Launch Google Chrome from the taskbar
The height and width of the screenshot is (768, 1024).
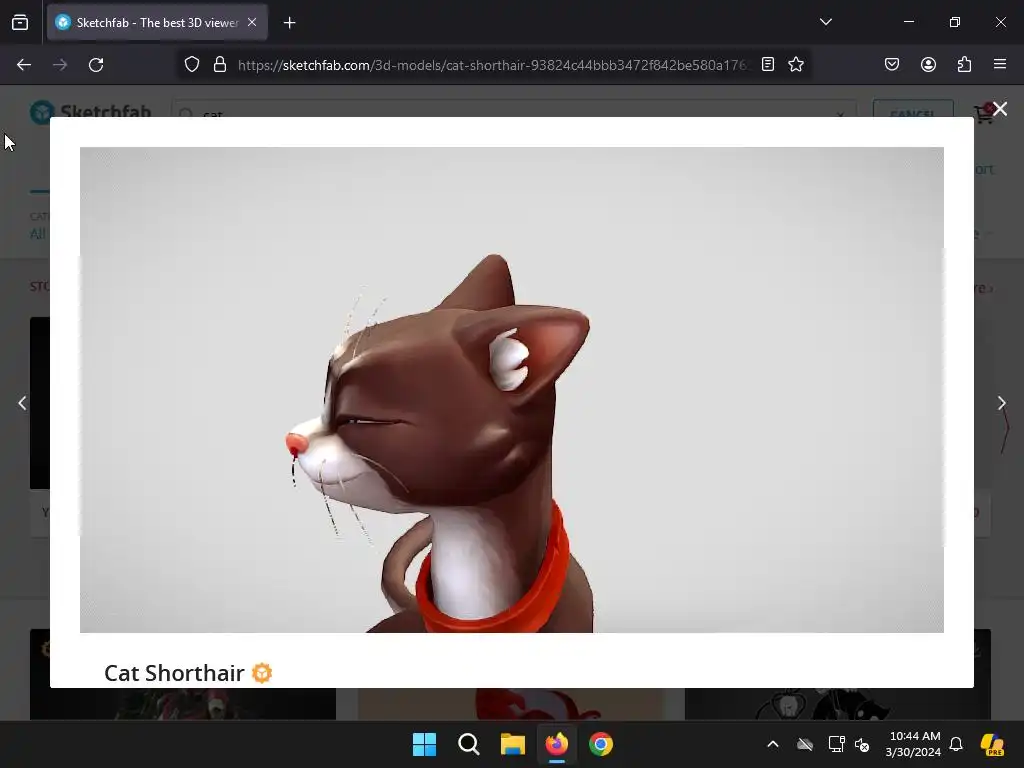click(601, 744)
